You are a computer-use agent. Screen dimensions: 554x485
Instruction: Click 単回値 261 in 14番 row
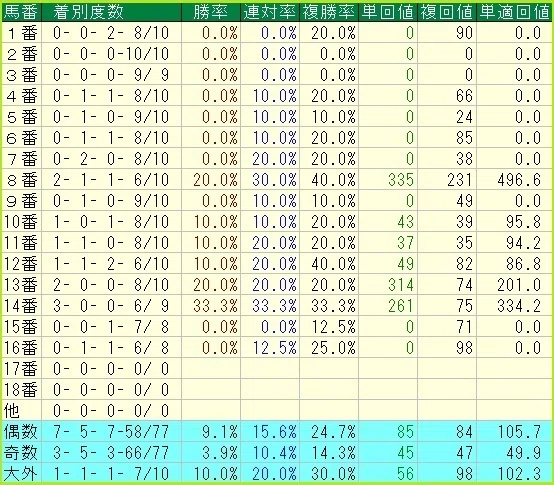(401, 306)
